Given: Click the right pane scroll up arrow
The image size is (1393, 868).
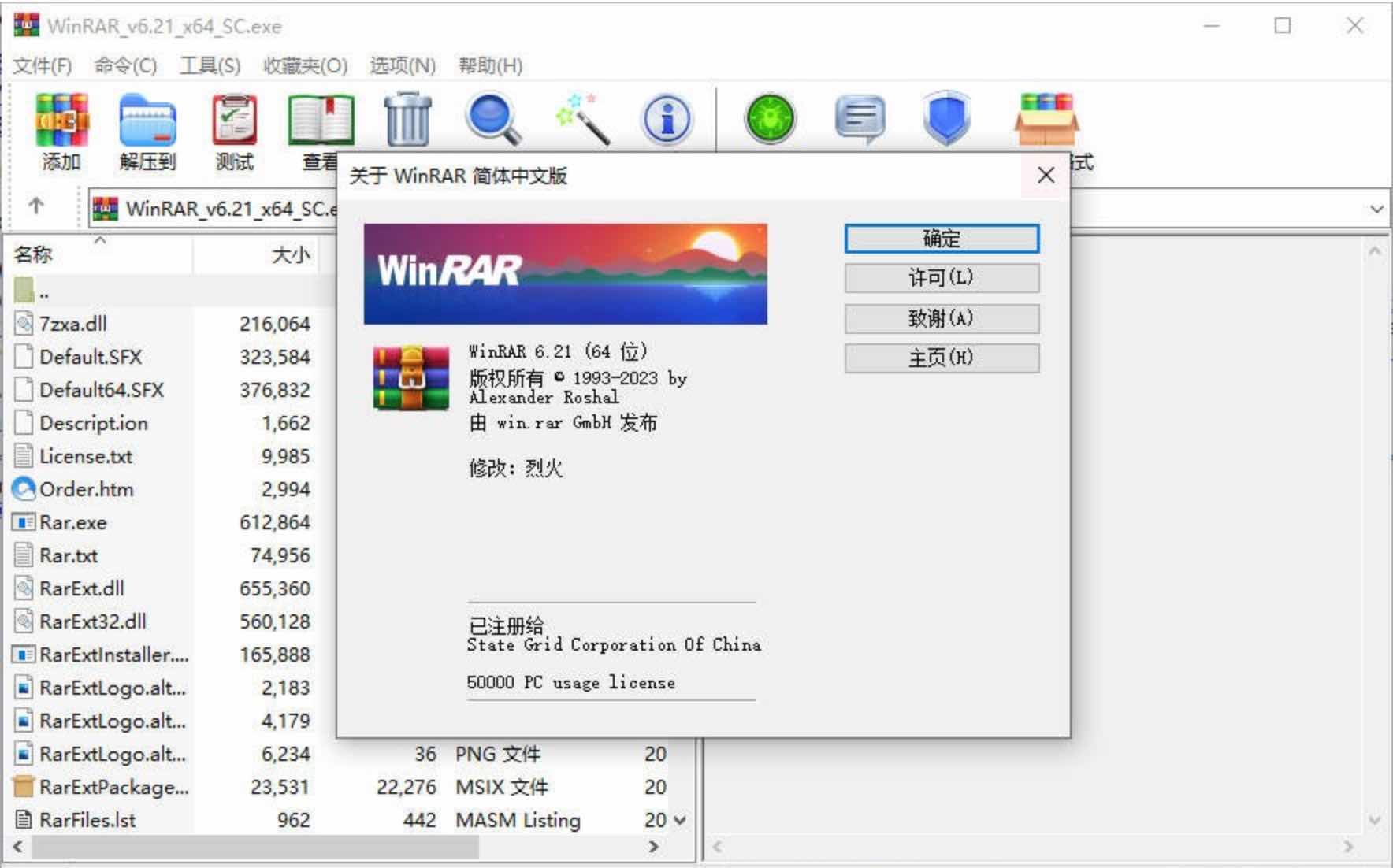Looking at the screenshot, I should pos(1375,252).
